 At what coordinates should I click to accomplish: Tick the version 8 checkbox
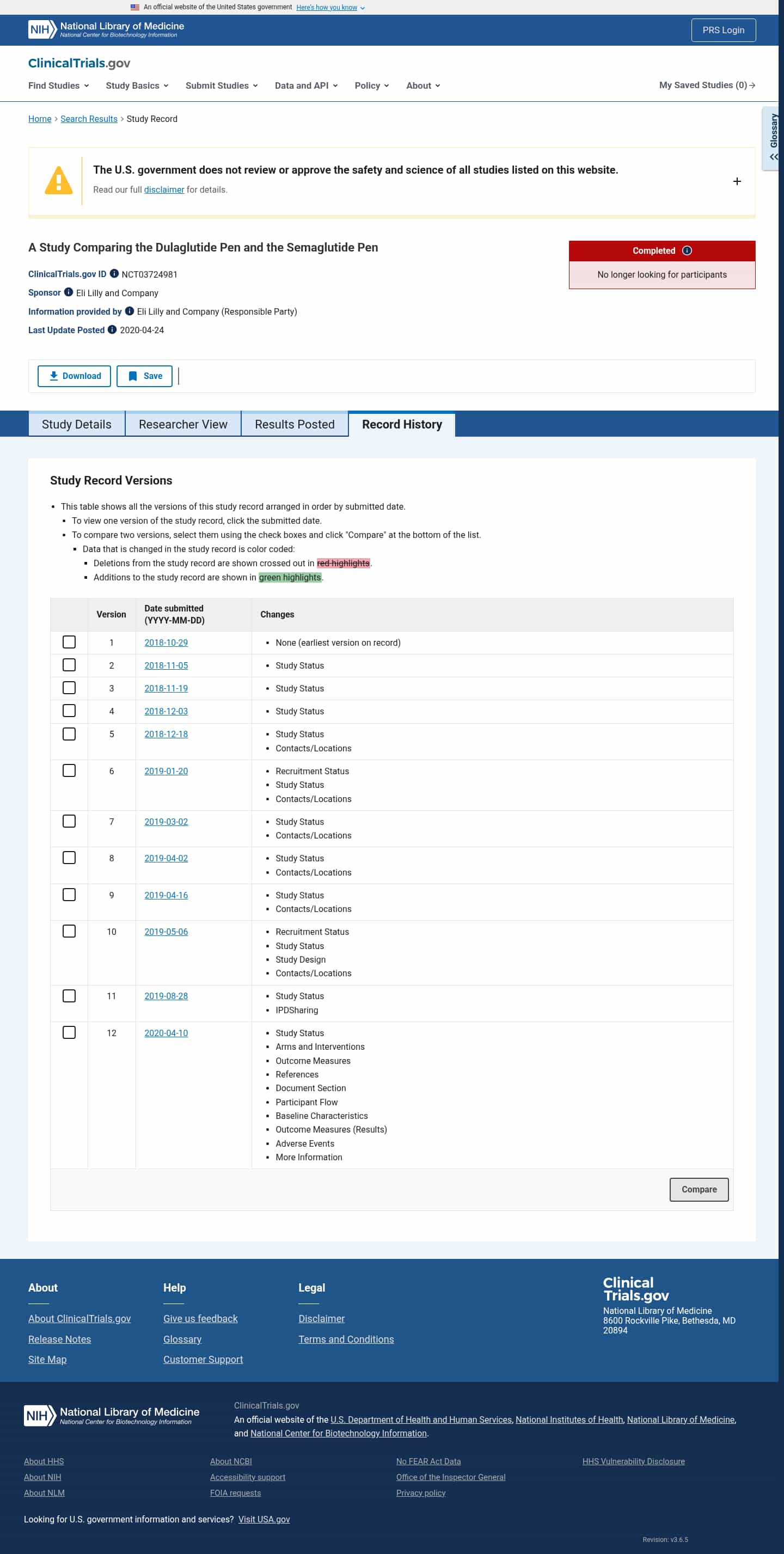69,858
